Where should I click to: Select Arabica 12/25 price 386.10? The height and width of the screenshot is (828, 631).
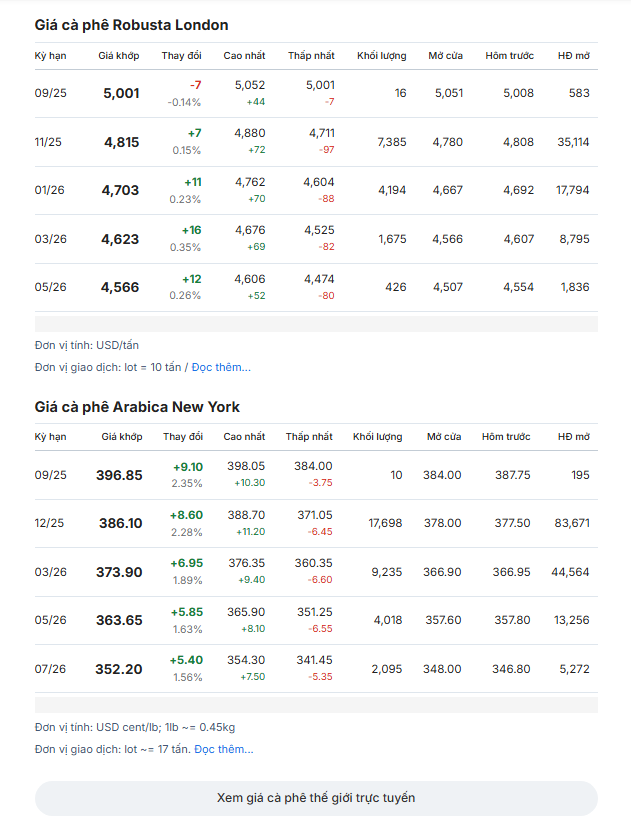tap(121, 523)
